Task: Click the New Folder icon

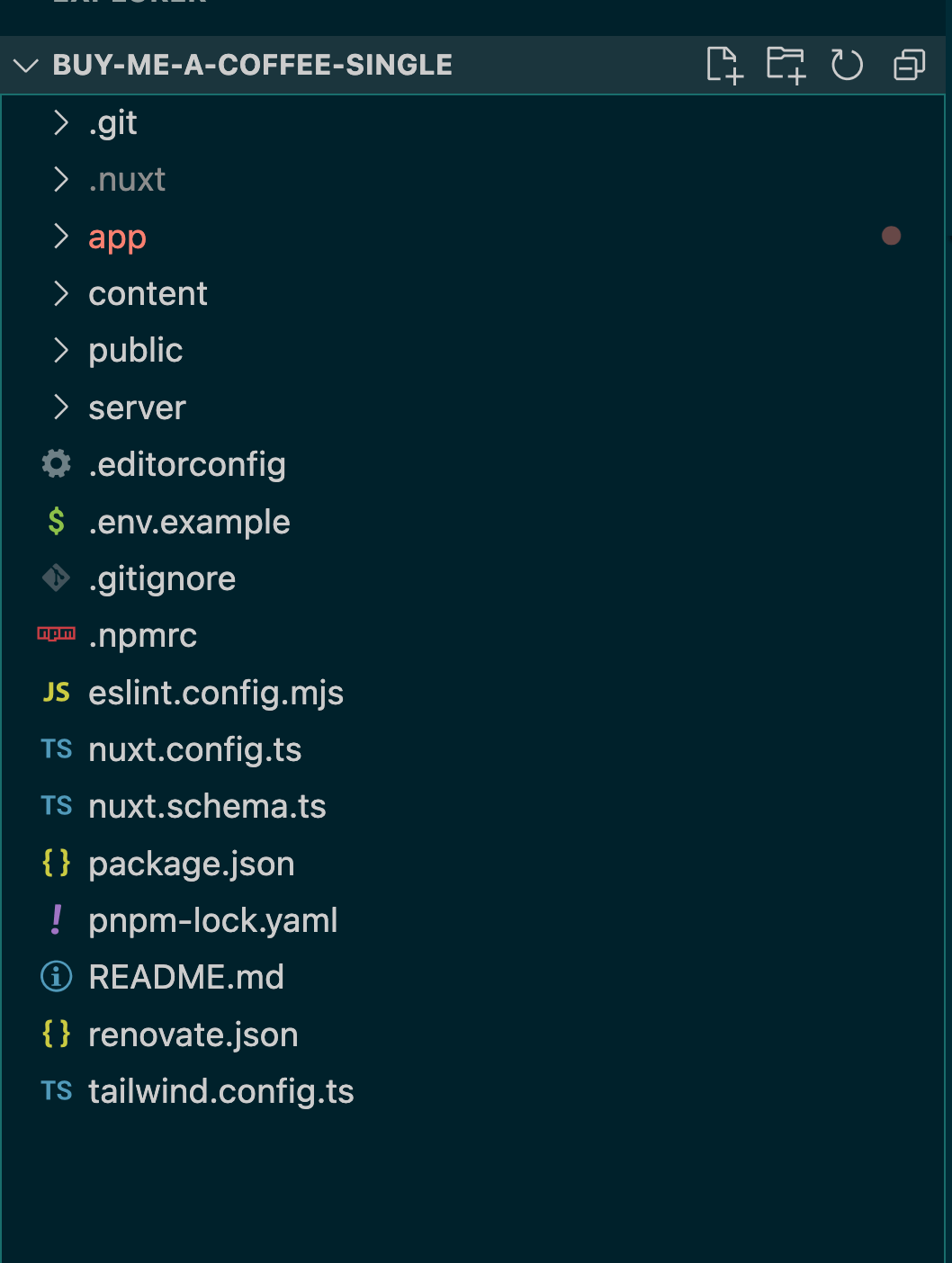Action: click(x=786, y=65)
